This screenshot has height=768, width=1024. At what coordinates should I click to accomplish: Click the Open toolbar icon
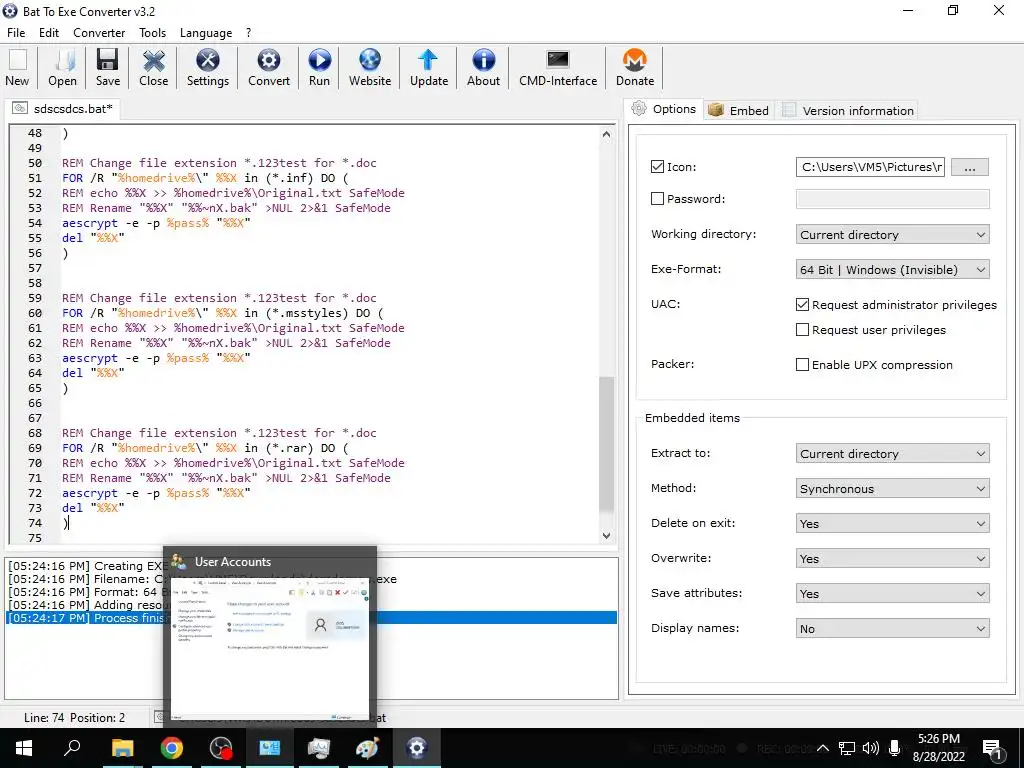coord(63,68)
